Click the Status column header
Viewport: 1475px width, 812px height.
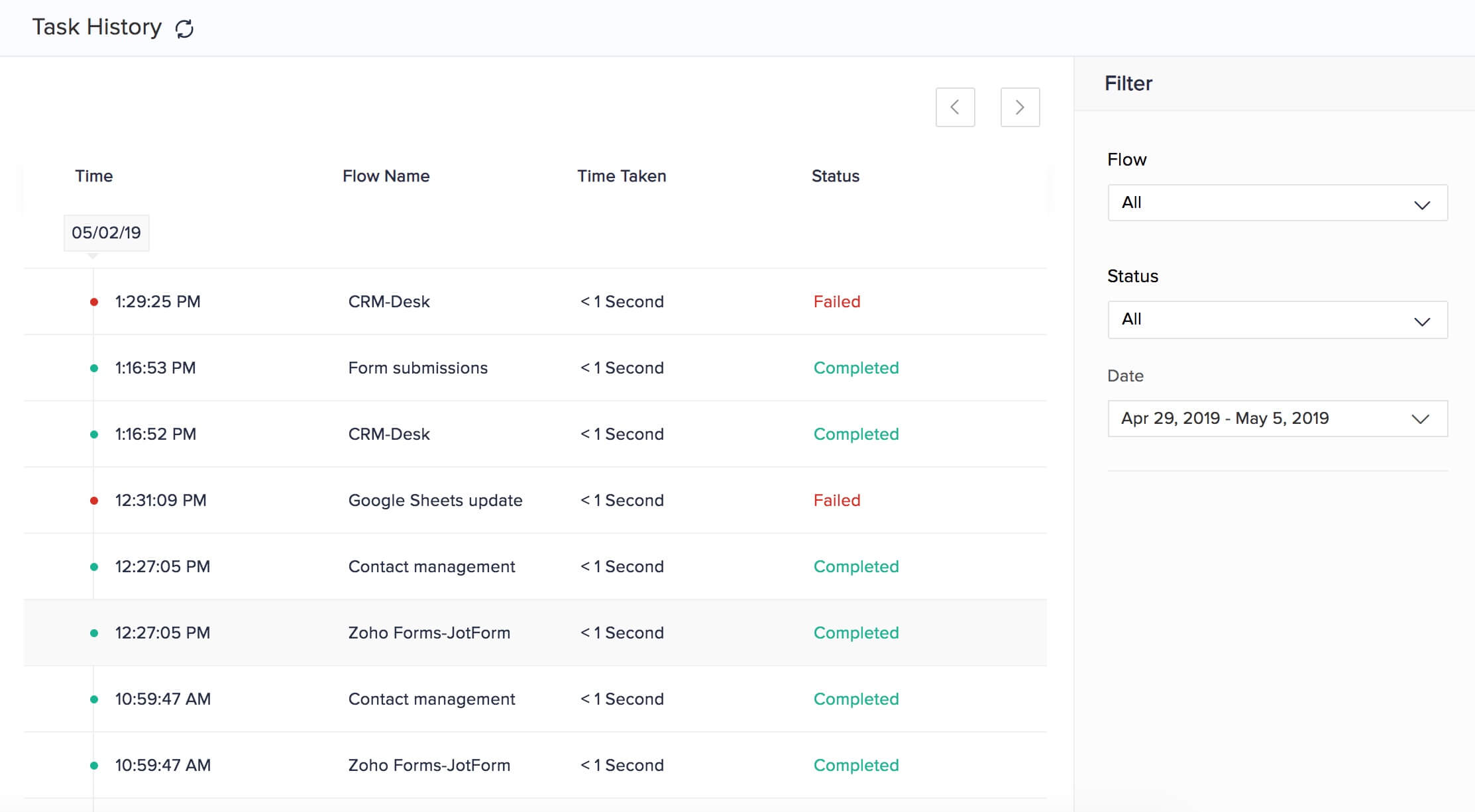835,176
